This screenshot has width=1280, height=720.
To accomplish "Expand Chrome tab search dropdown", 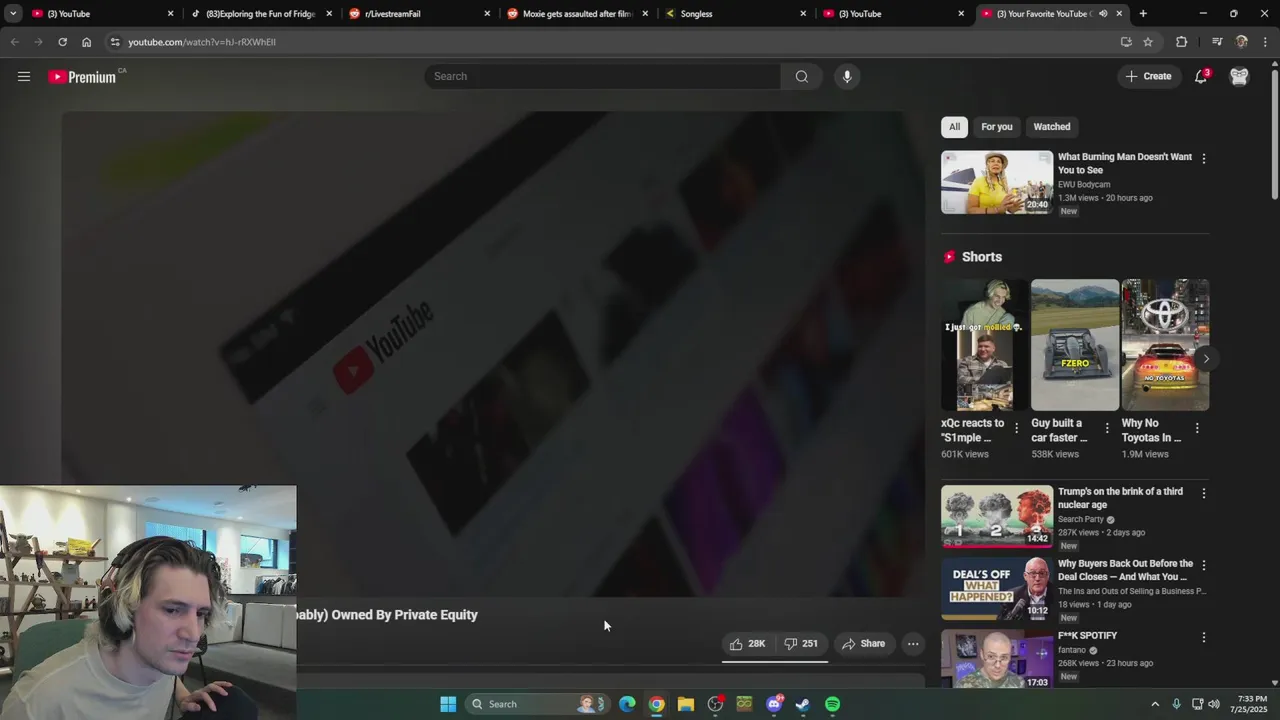I will 13,14.
